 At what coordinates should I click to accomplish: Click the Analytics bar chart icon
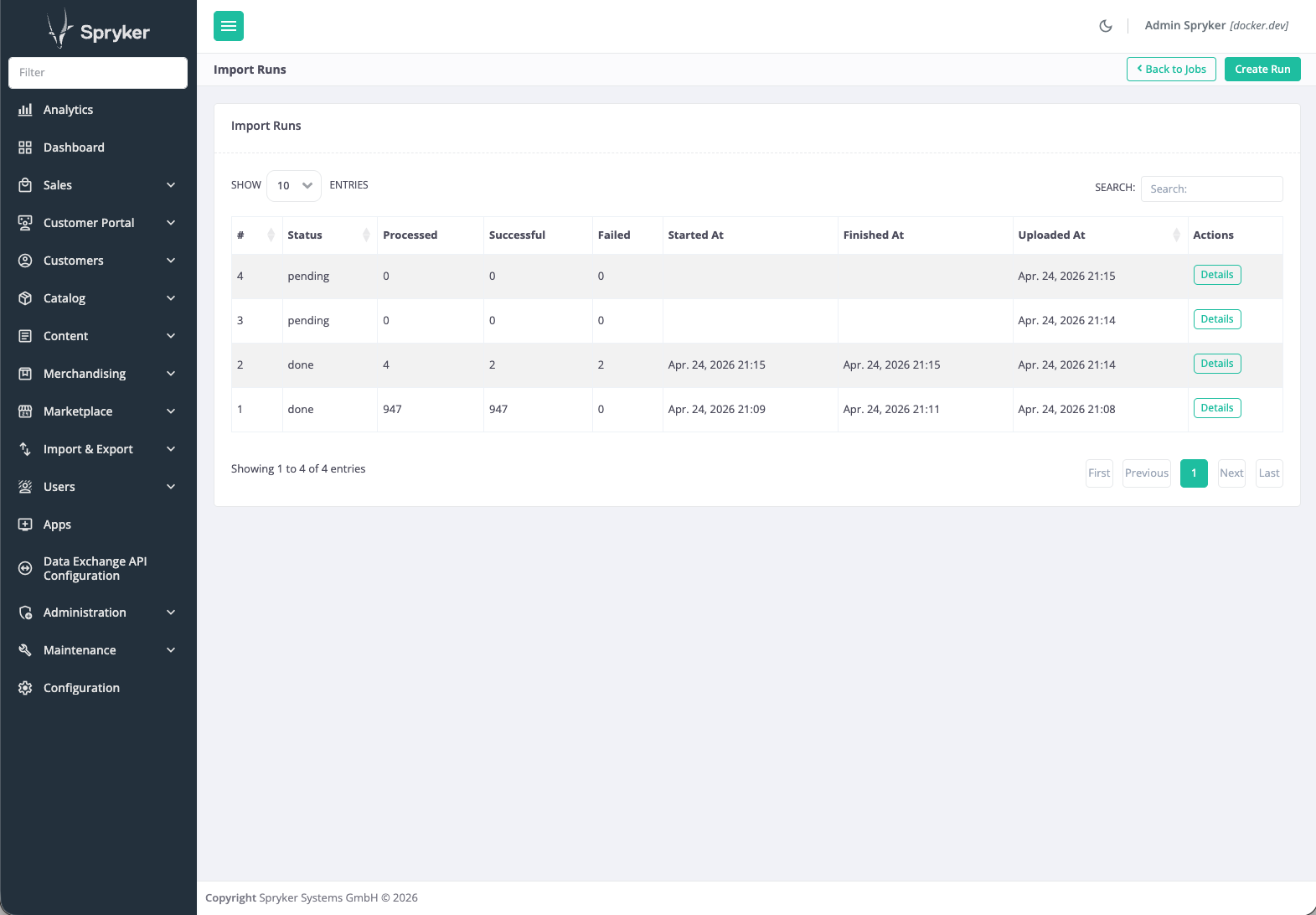25,110
